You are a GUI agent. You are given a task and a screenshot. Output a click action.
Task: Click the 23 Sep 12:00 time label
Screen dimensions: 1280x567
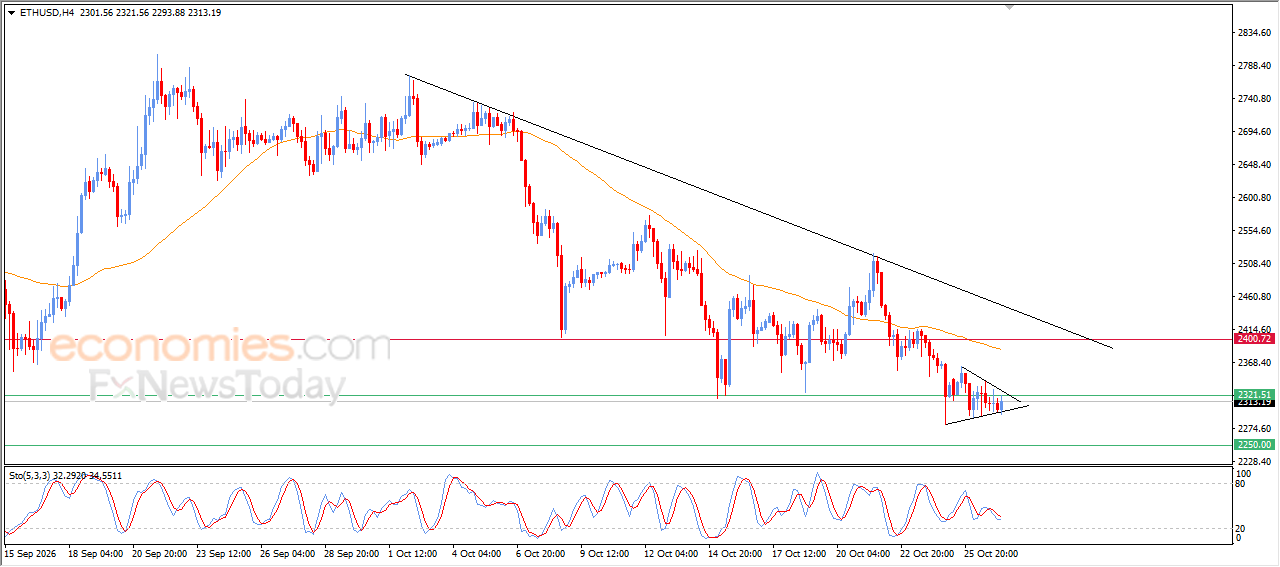[x=226, y=552]
